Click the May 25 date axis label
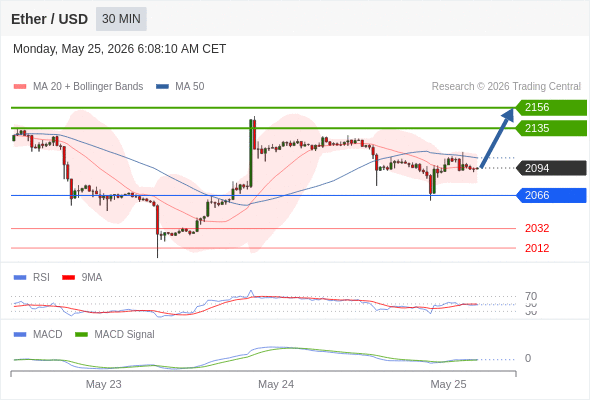Image resolution: width=590 pixels, height=400 pixels. pyautogui.click(x=448, y=384)
